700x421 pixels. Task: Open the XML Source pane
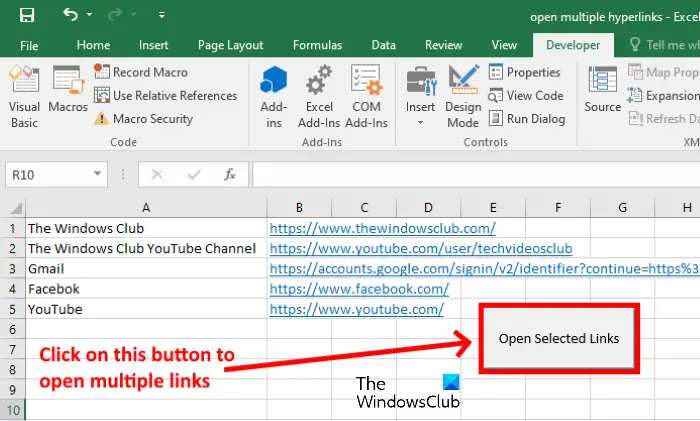coord(603,89)
